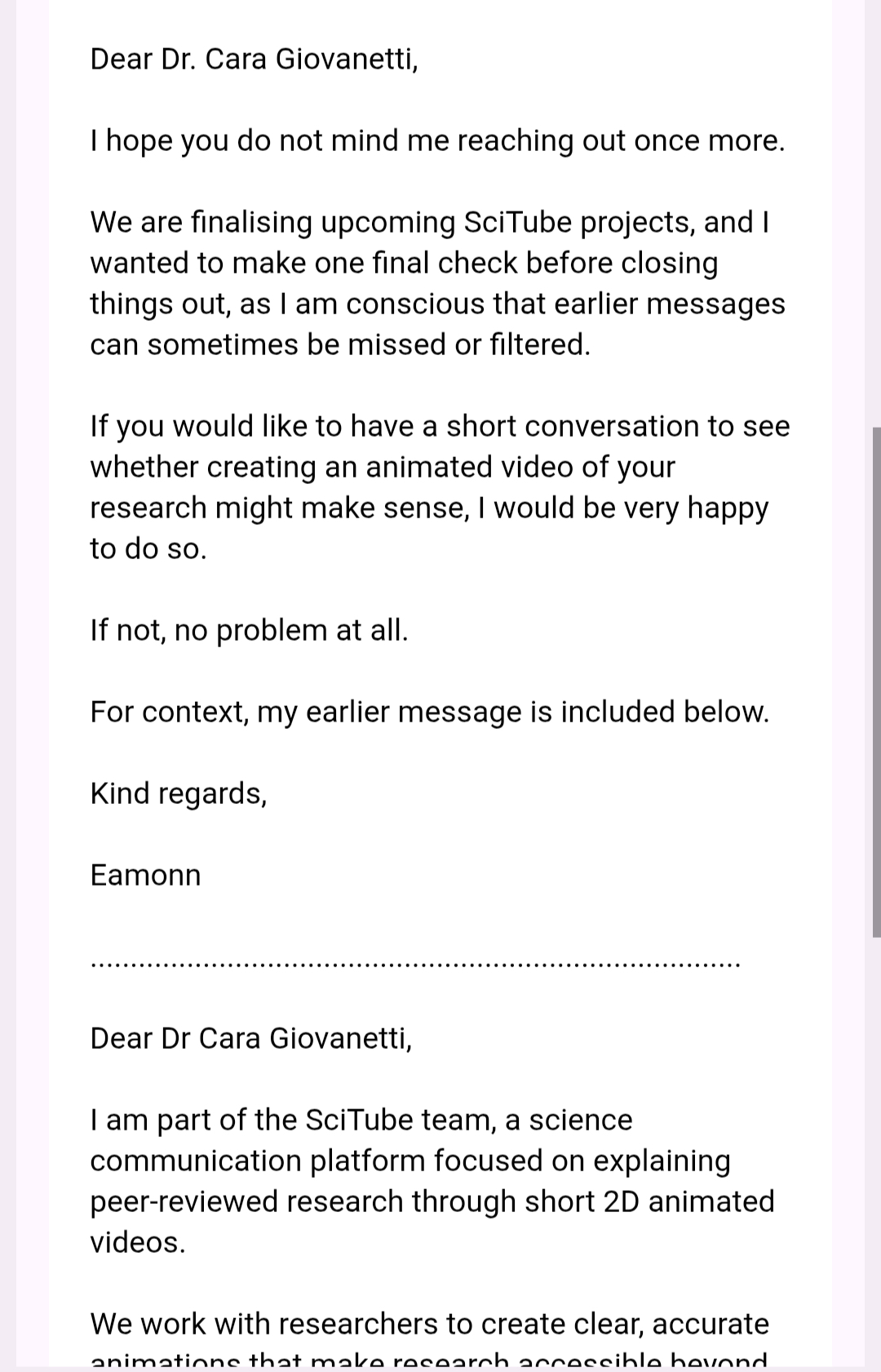Click the phrase "animated video of your"

520,468
